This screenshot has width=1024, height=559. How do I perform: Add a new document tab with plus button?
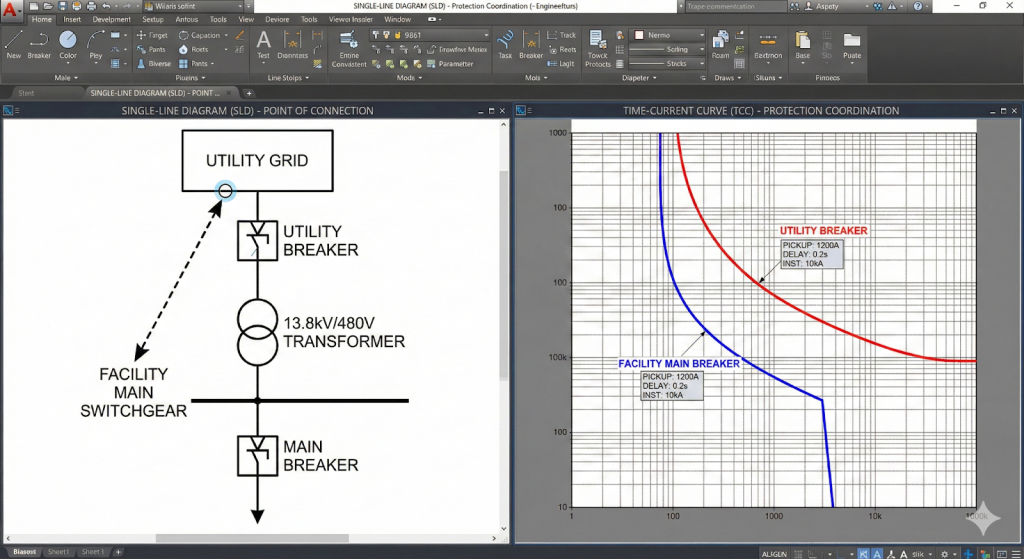click(x=249, y=93)
